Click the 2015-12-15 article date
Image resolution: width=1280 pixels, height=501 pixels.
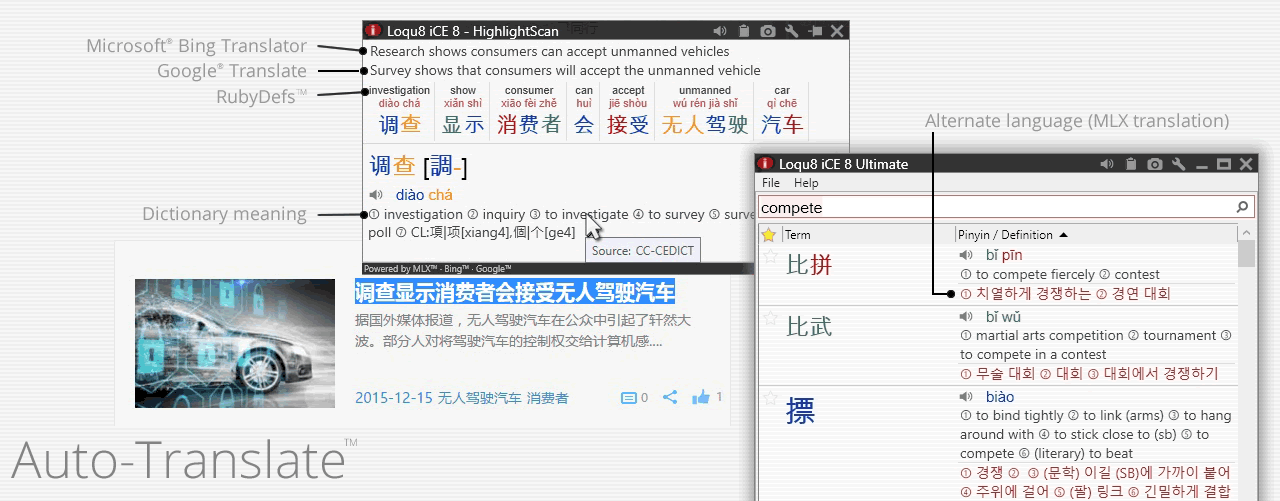pos(392,398)
